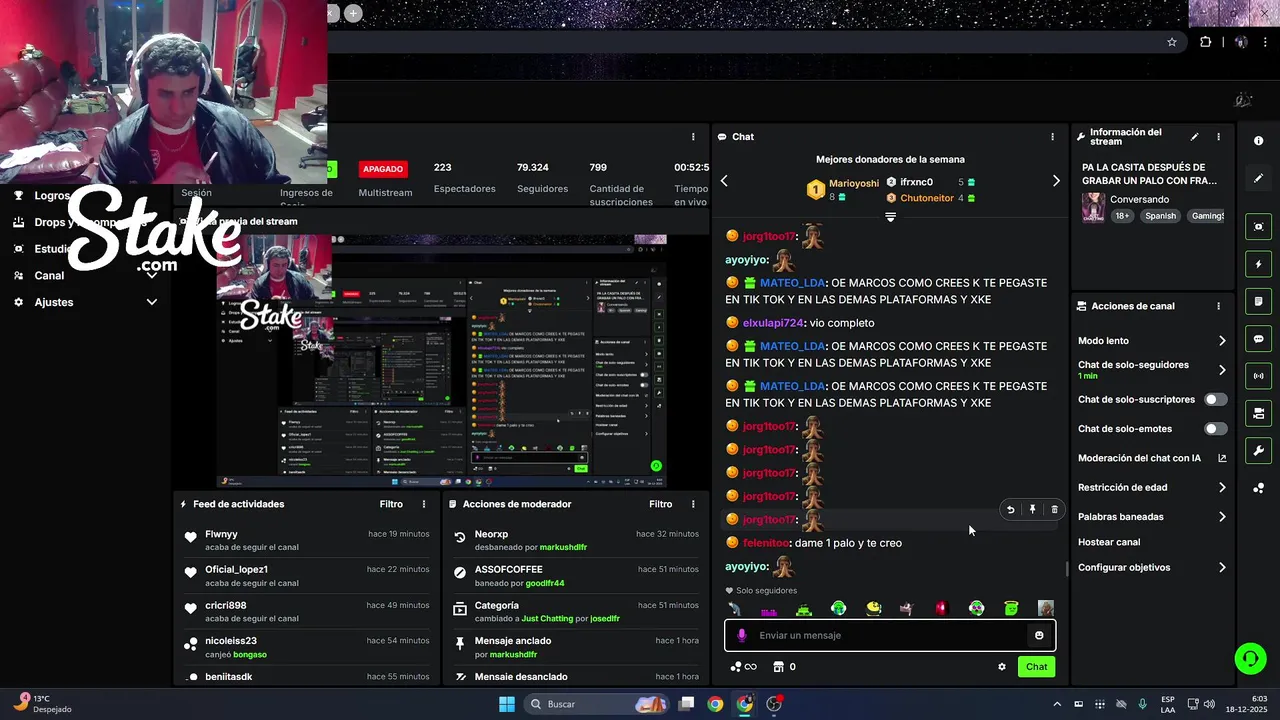The height and width of the screenshot is (720, 1280).
Task: Click elxulapi724 username in chat
Action: (x=773, y=323)
